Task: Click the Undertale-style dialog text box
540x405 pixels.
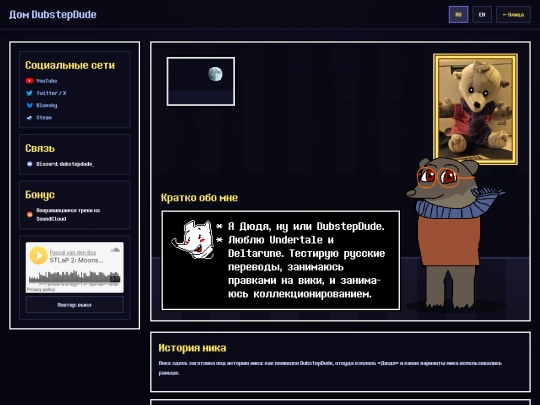Action: 281,260
